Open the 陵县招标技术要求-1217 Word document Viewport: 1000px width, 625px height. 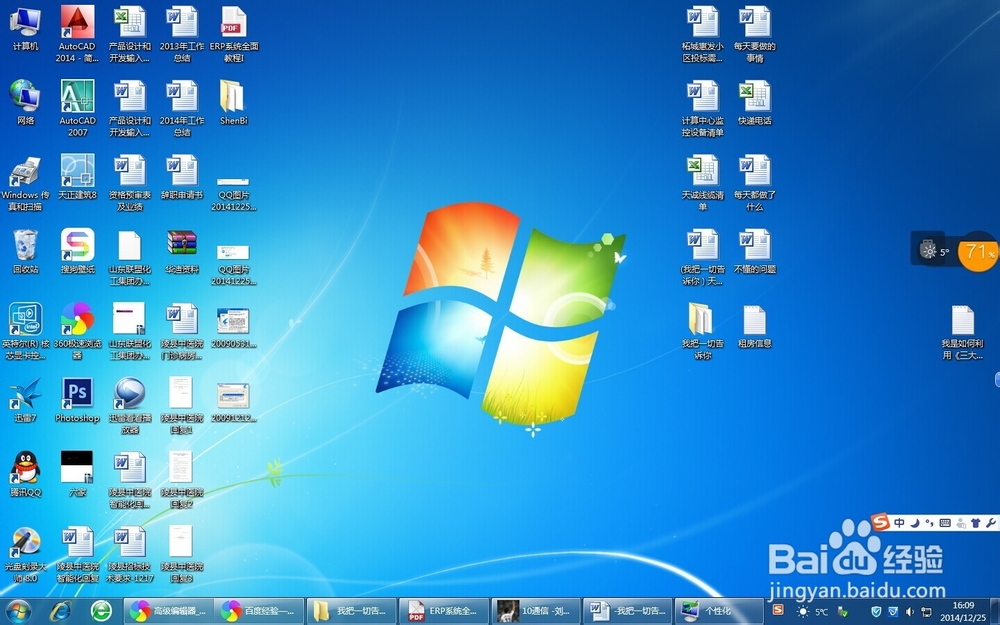pos(129,554)
